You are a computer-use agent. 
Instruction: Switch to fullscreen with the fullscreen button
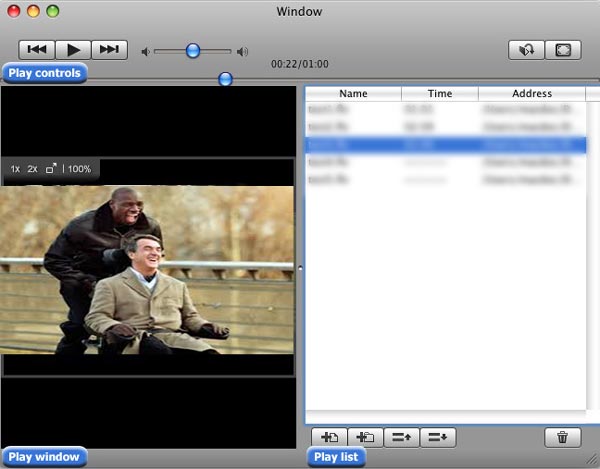563,50
